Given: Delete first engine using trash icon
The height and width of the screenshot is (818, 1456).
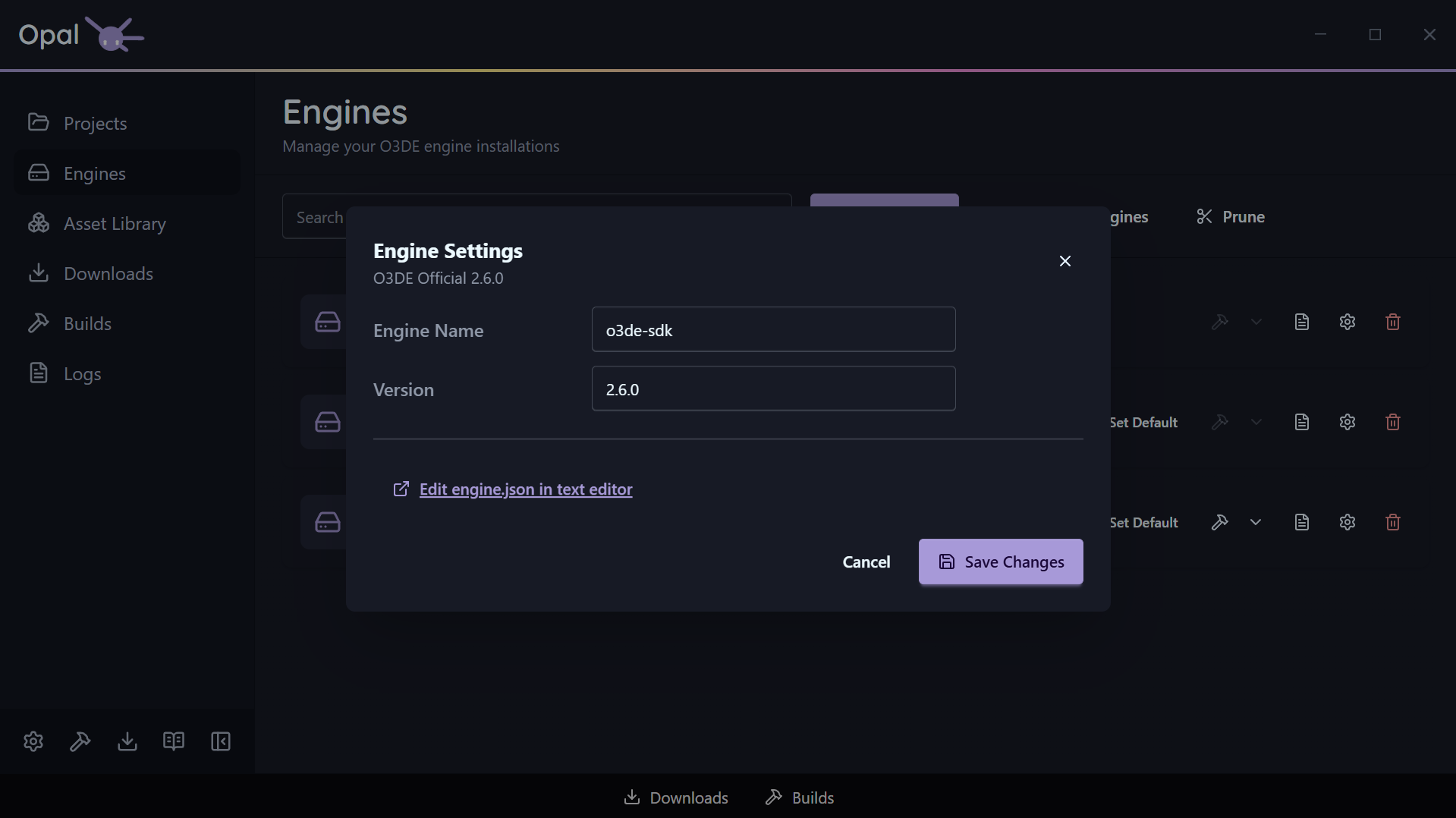Looking at the screenshot, I should point(1393,322).
